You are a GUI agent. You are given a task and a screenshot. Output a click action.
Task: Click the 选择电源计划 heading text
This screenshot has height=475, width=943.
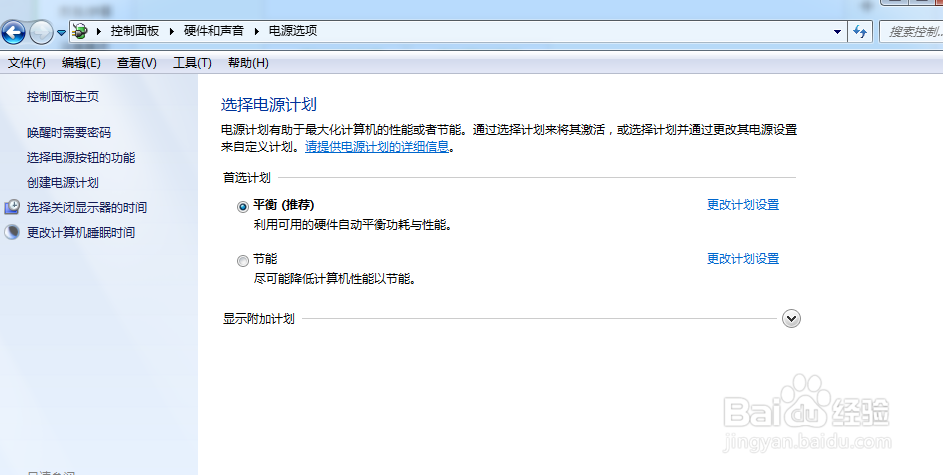[269, 105]
